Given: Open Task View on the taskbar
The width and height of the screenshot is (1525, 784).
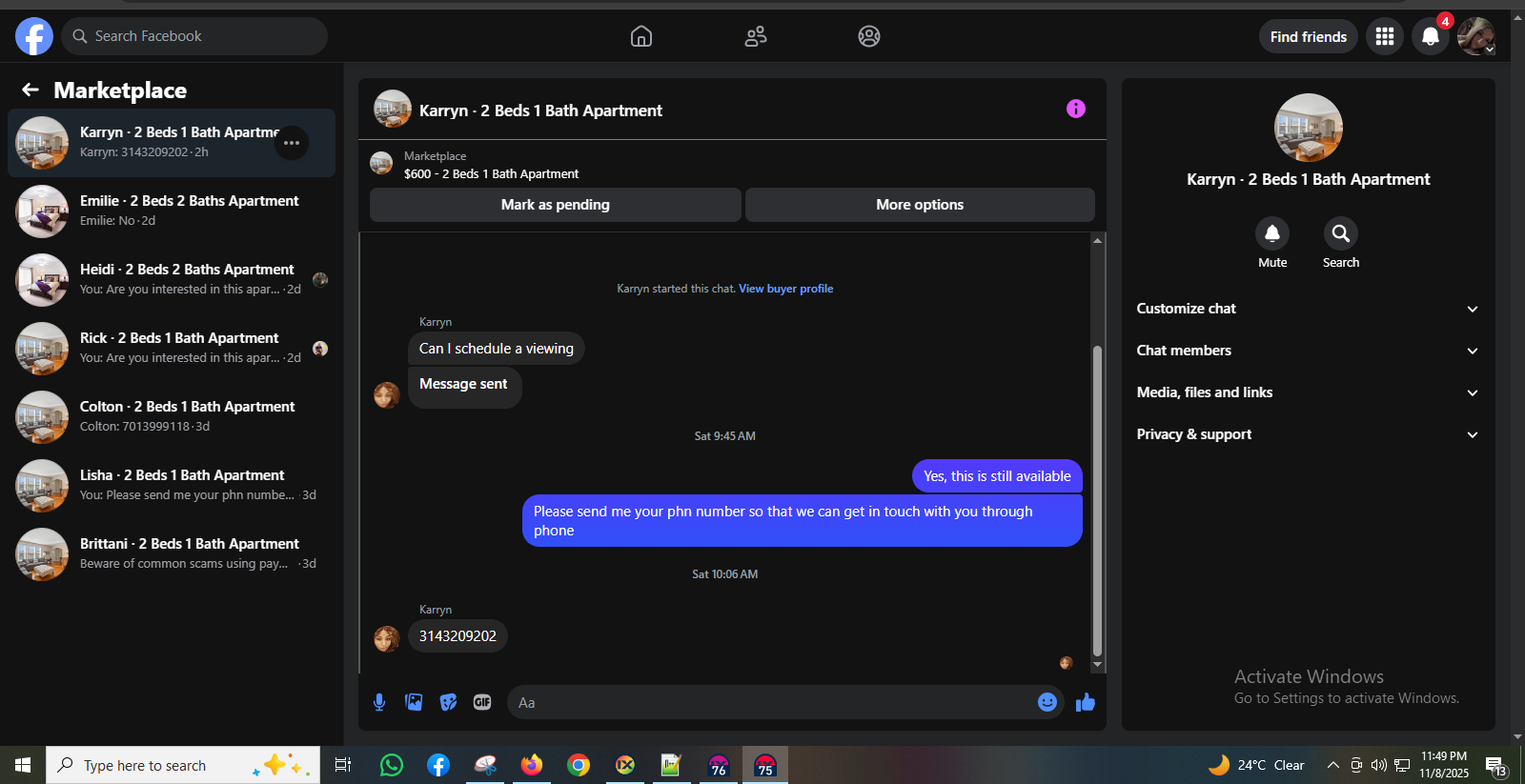Looking at the screenshot, I should coord(343,765).
